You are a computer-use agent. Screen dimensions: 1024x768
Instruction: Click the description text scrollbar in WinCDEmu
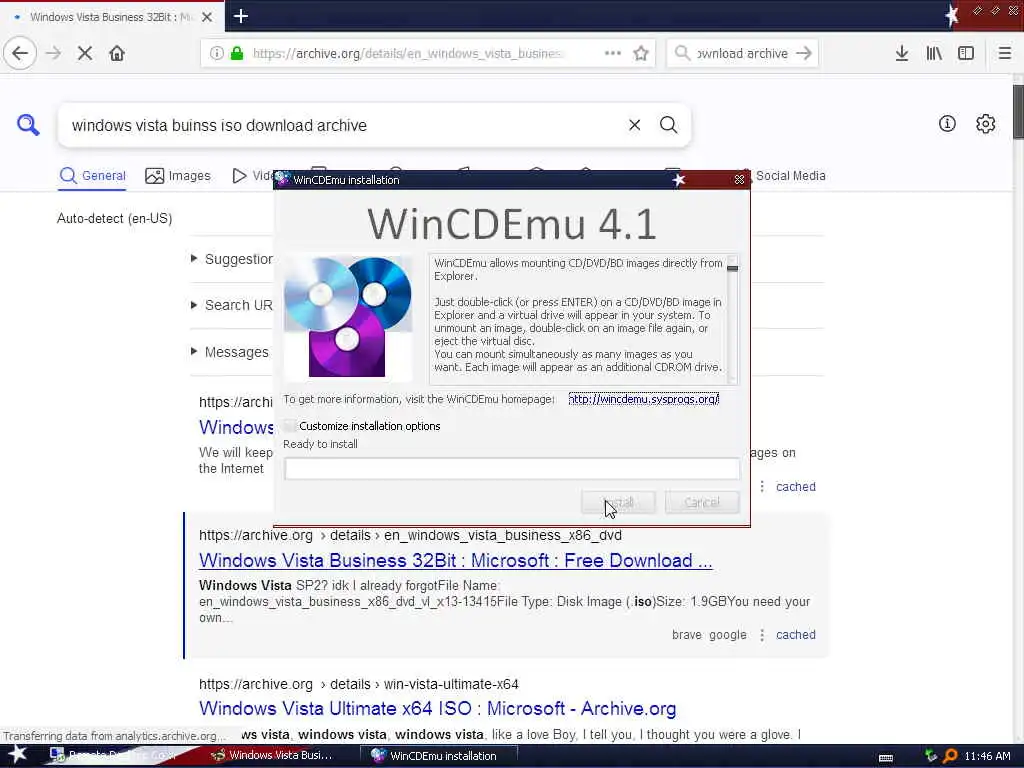(x=732, y=319)
